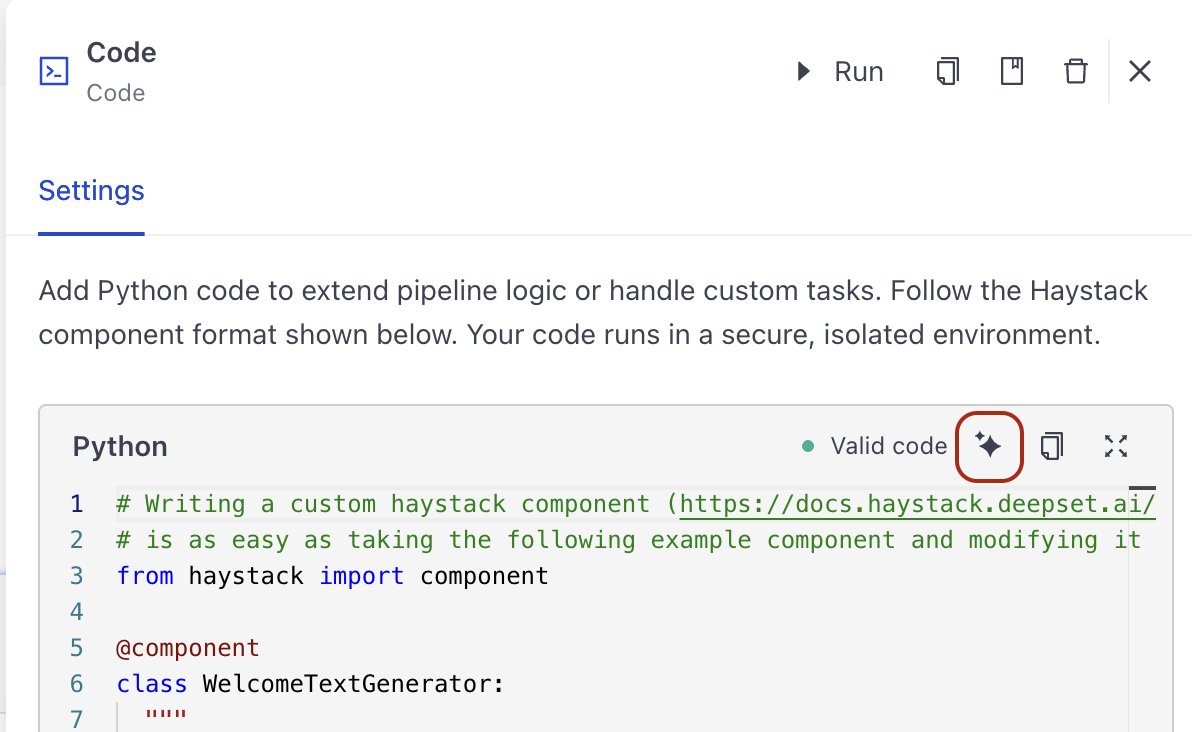
Task: Duplicate the Code component
Action: click(946, 71)
